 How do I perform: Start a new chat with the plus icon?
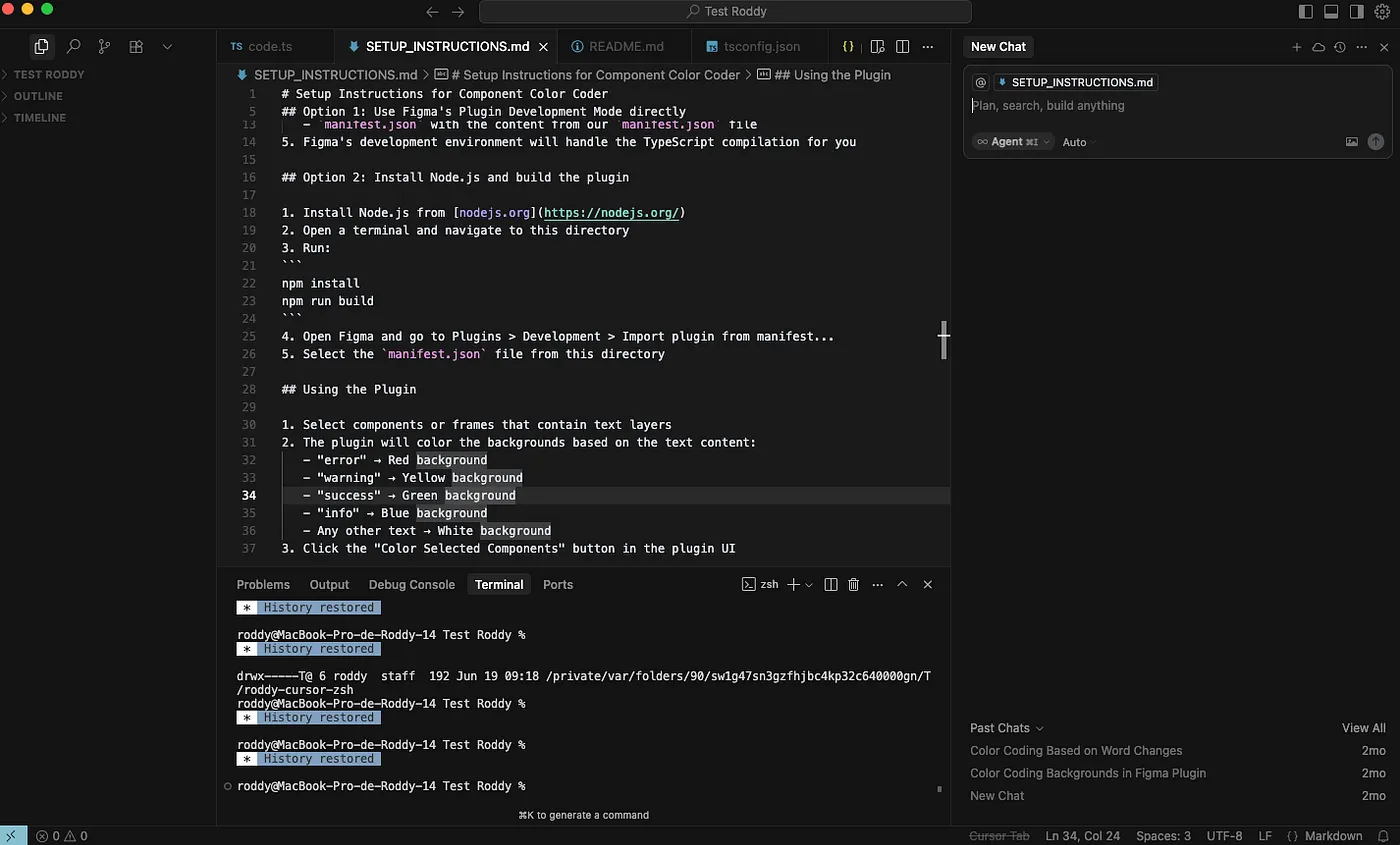click(x=1297, y=47)
